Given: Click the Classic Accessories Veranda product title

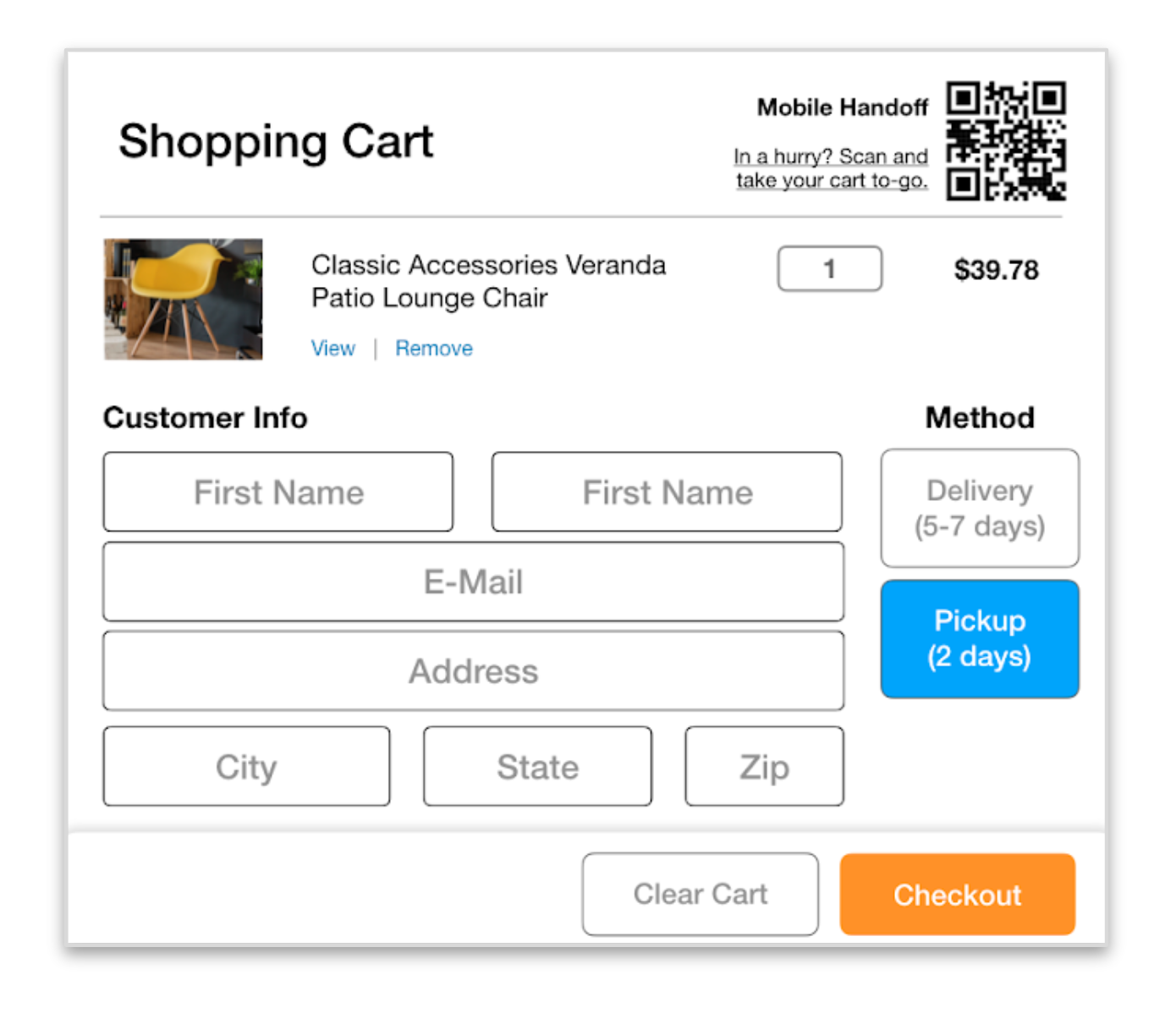Looking at the screenshot, I should [x=488, y=281].
